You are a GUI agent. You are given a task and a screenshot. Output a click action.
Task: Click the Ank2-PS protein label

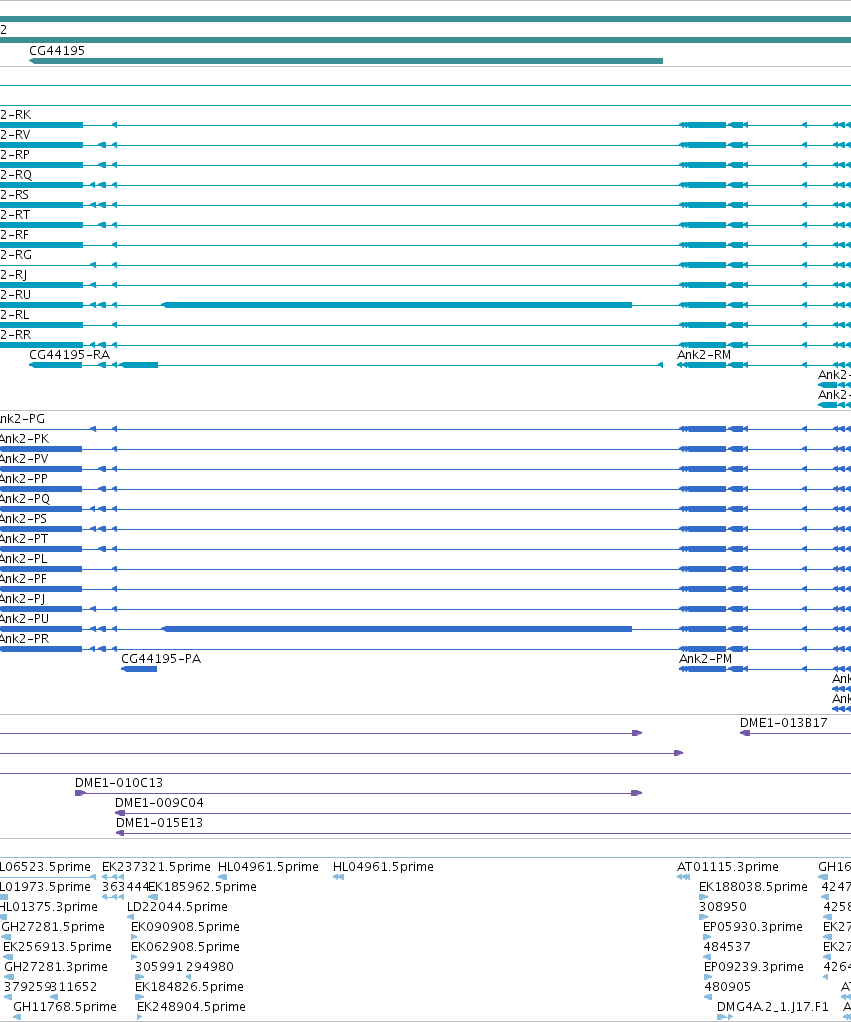click(24, 519)
